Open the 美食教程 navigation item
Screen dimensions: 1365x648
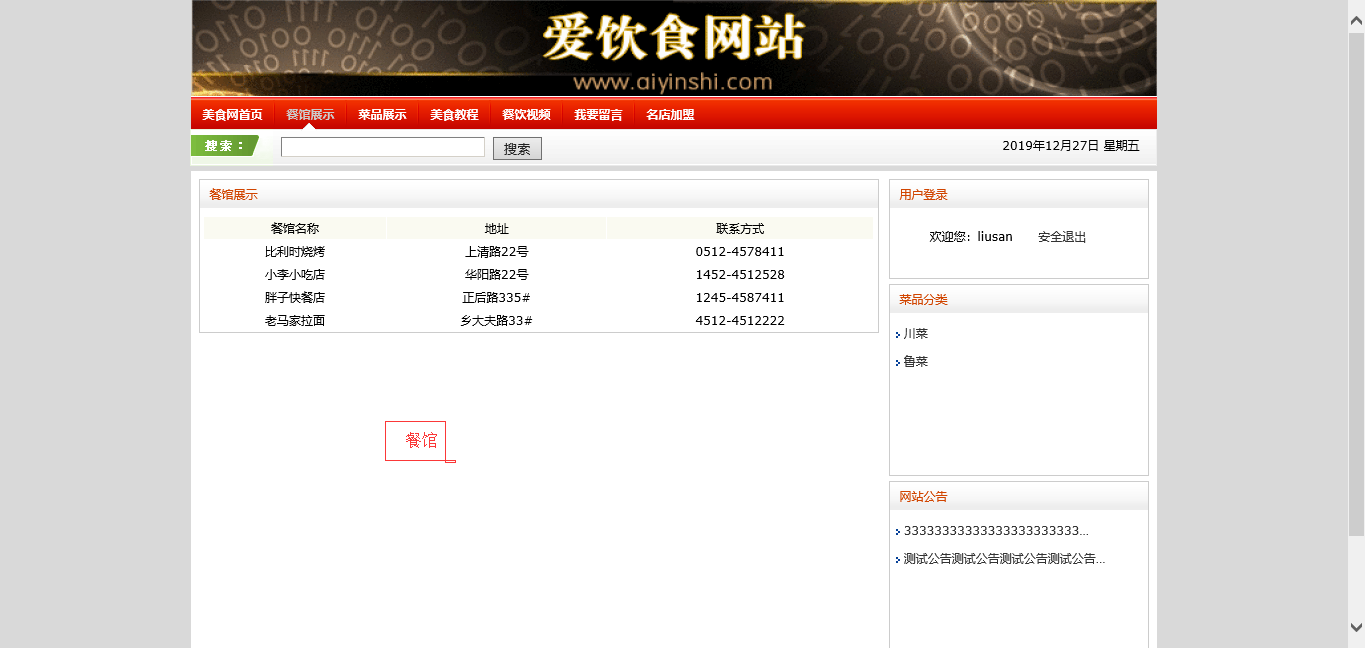(454, 115)
